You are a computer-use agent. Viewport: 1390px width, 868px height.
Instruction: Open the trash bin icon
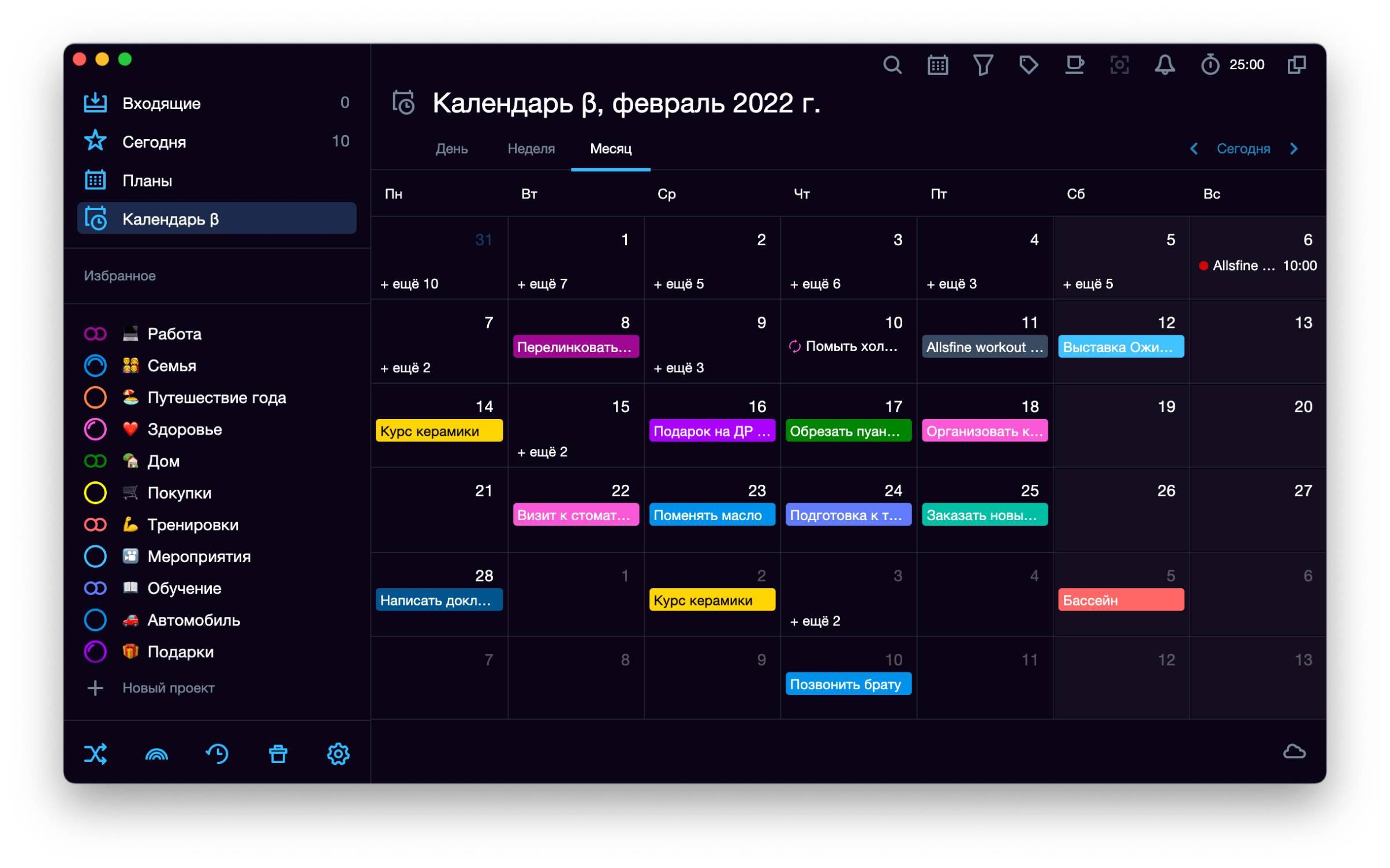(278, 754)
